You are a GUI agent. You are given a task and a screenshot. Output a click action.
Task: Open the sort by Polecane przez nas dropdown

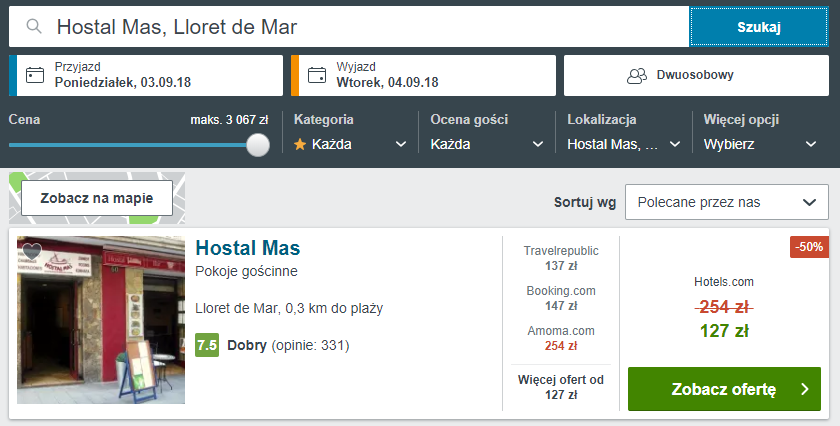click(726, 202)
